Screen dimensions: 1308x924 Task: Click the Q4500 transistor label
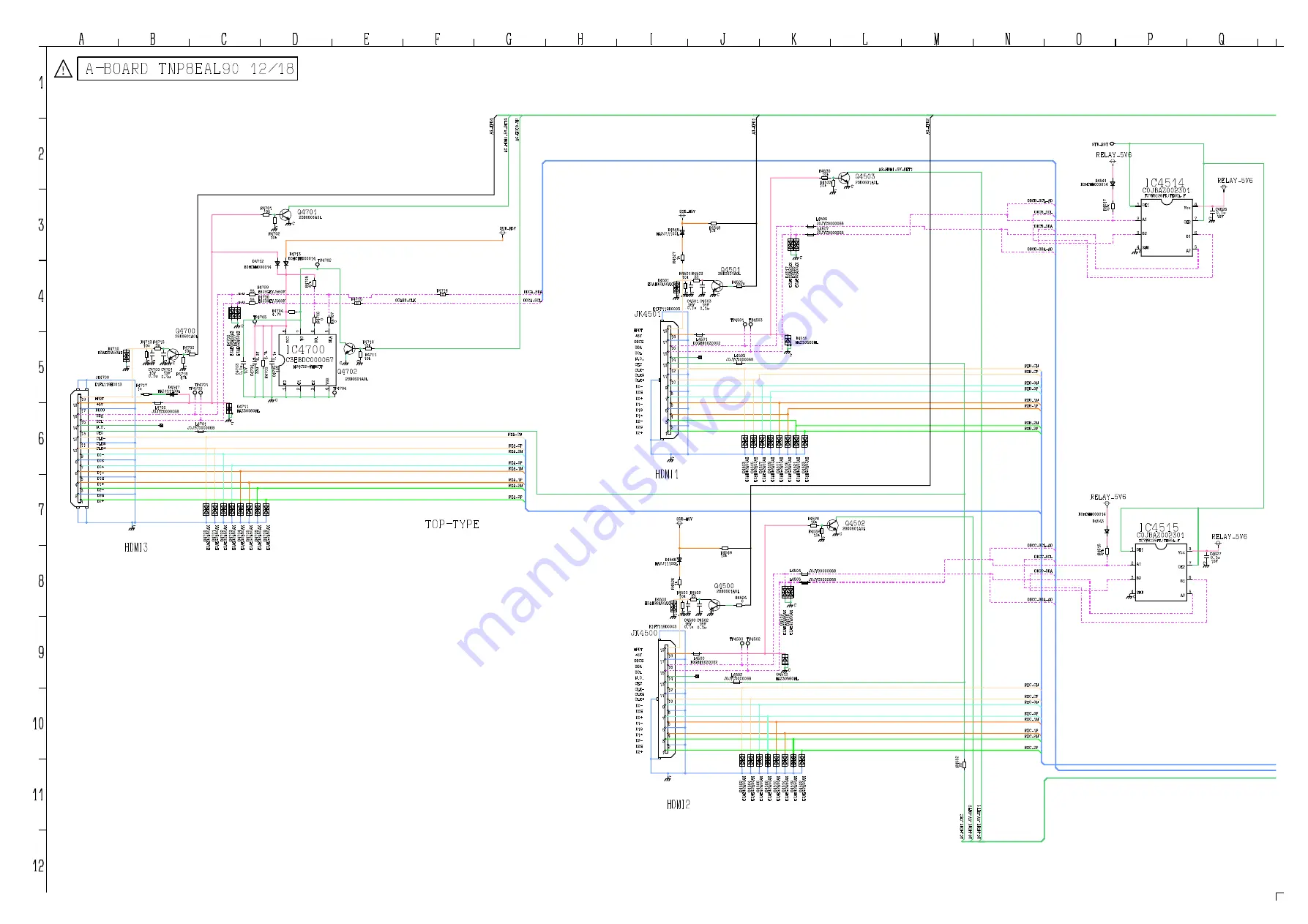(x=724, y=586)
